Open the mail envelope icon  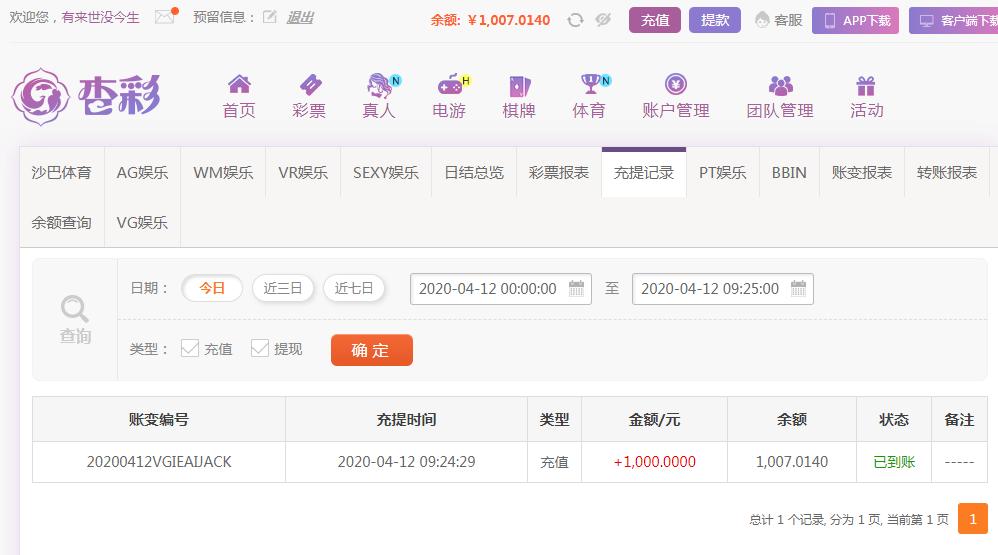[165, 17]
